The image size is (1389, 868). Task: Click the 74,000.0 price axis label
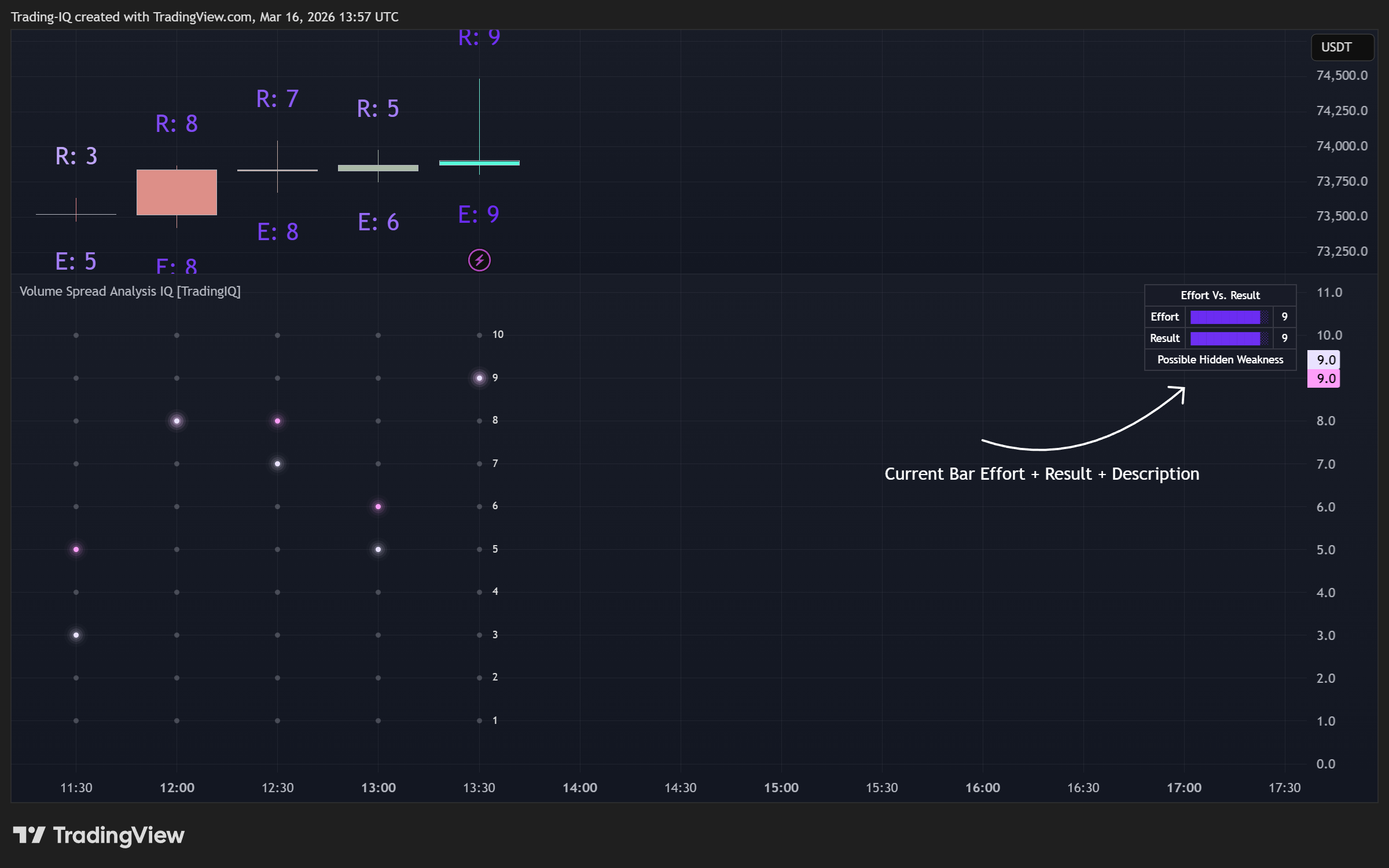coord(1342,146)
